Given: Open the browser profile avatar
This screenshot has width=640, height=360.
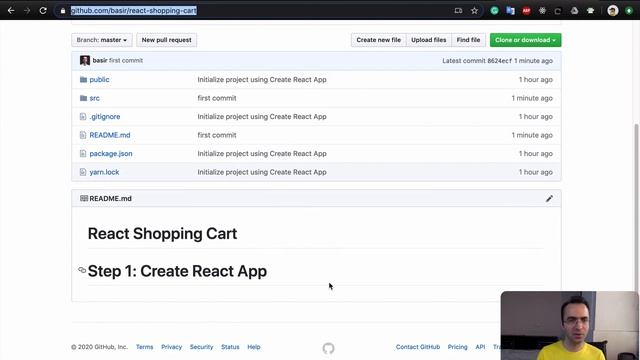Looking at the screenshot, I should [613, 11].
